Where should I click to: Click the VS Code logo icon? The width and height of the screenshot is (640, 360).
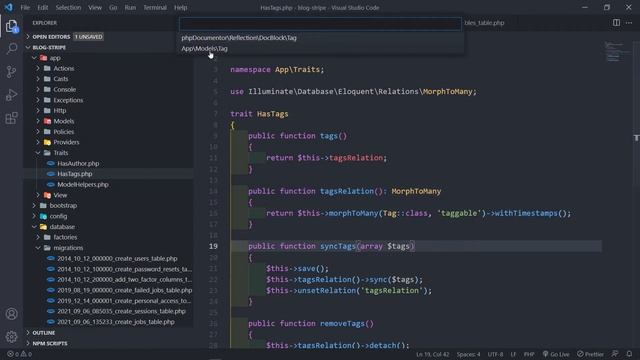coord(9,7)
